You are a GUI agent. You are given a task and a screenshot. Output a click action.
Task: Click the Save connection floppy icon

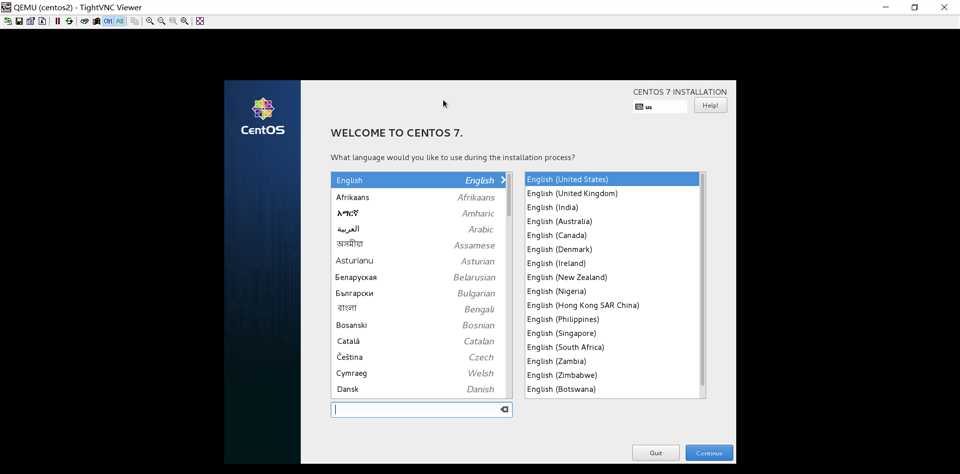pos(19,21)
